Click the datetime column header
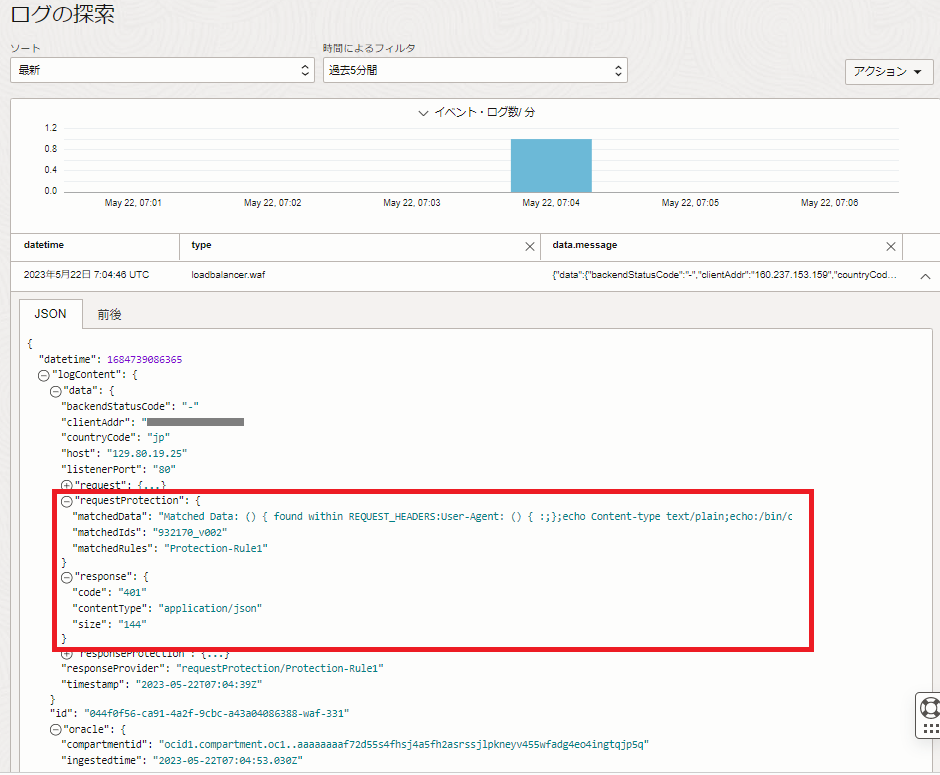The height and width of the screenshot is (775, 940). coord(45,245)
